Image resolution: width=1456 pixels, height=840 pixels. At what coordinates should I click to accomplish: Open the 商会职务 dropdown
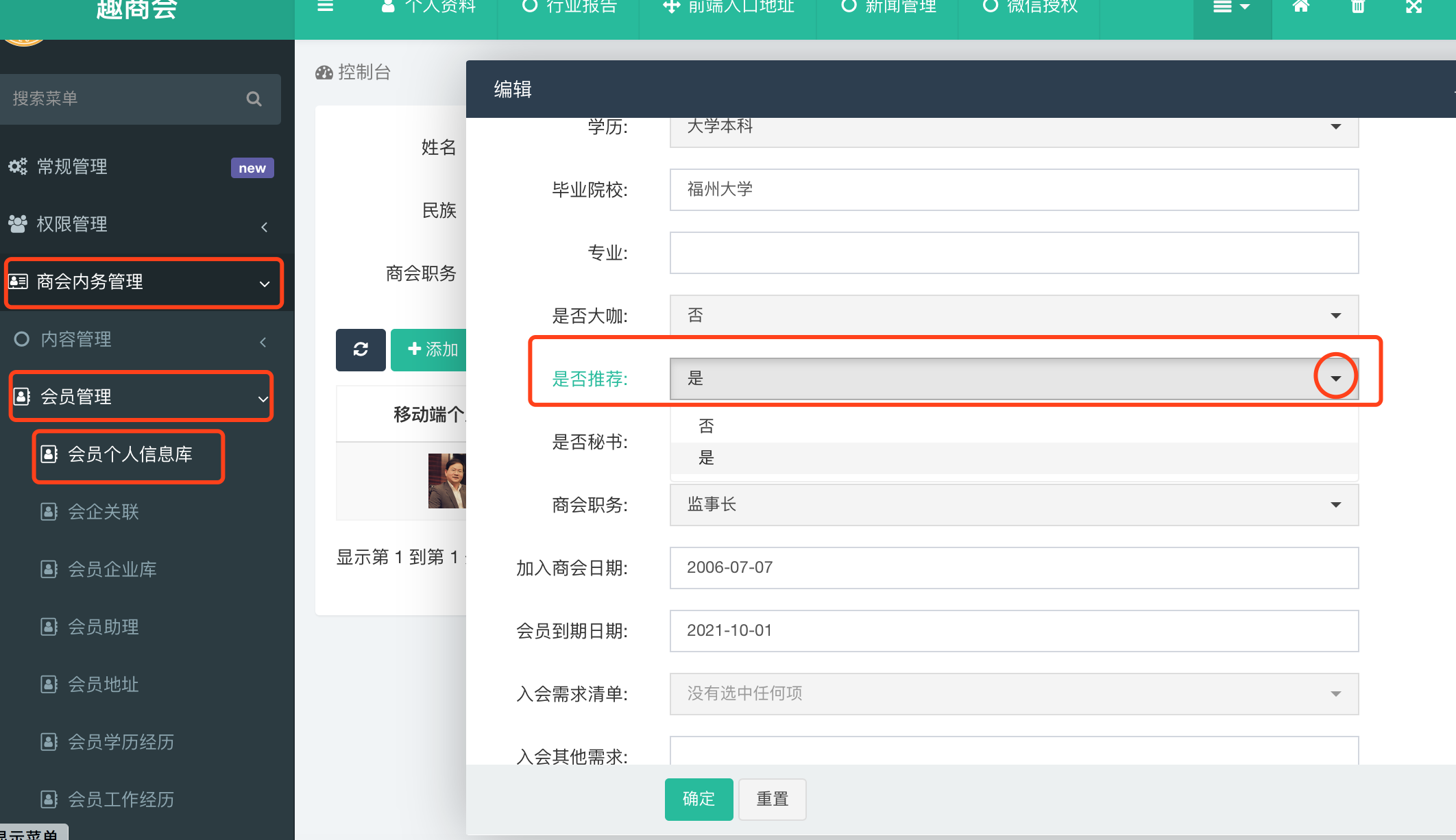pos(1013,505)
